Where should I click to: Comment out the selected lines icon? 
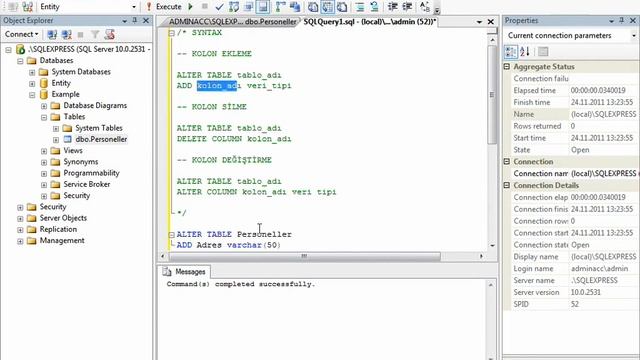coord(360,7)
